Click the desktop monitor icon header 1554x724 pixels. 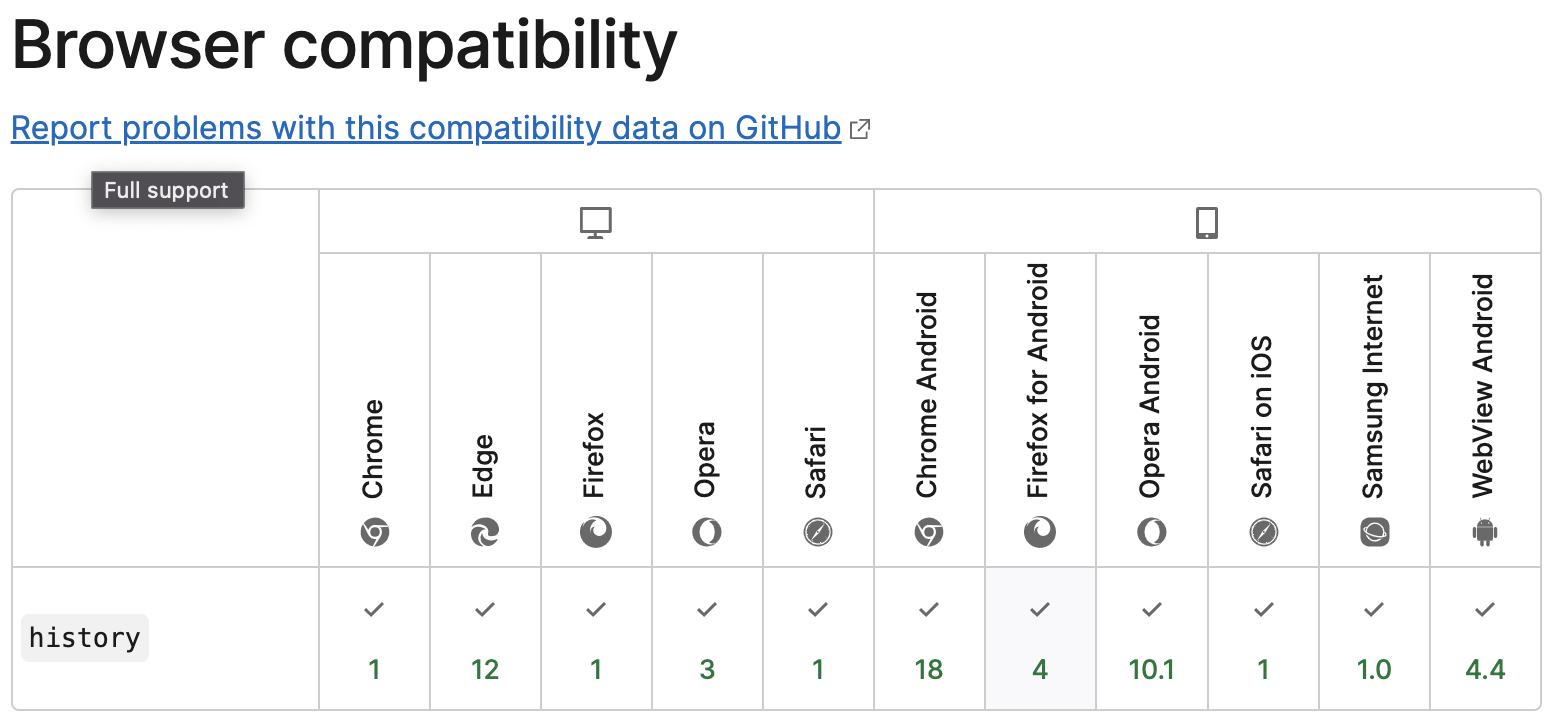(596, 222)
